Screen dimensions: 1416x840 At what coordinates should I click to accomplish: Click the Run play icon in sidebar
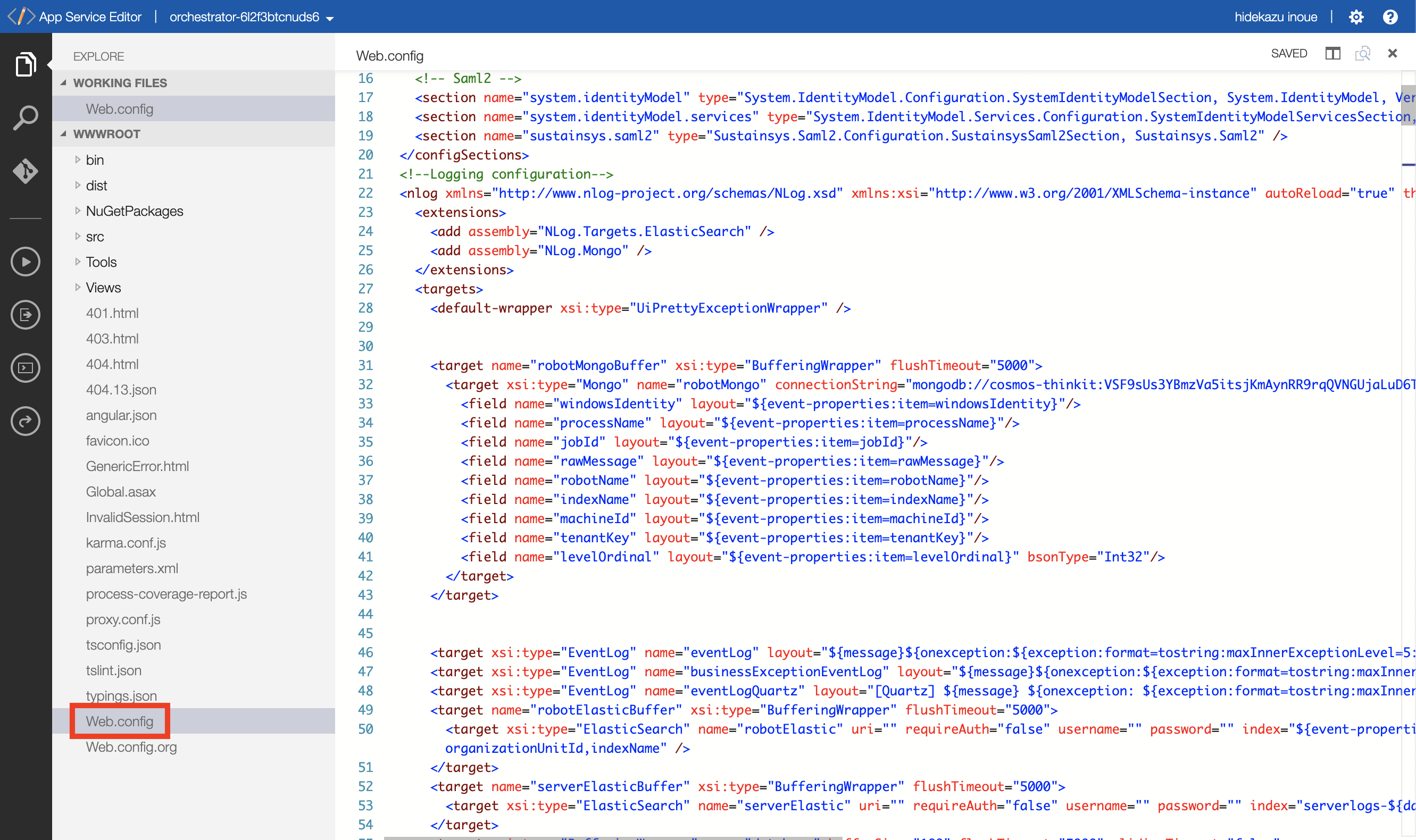click(26, 262)
